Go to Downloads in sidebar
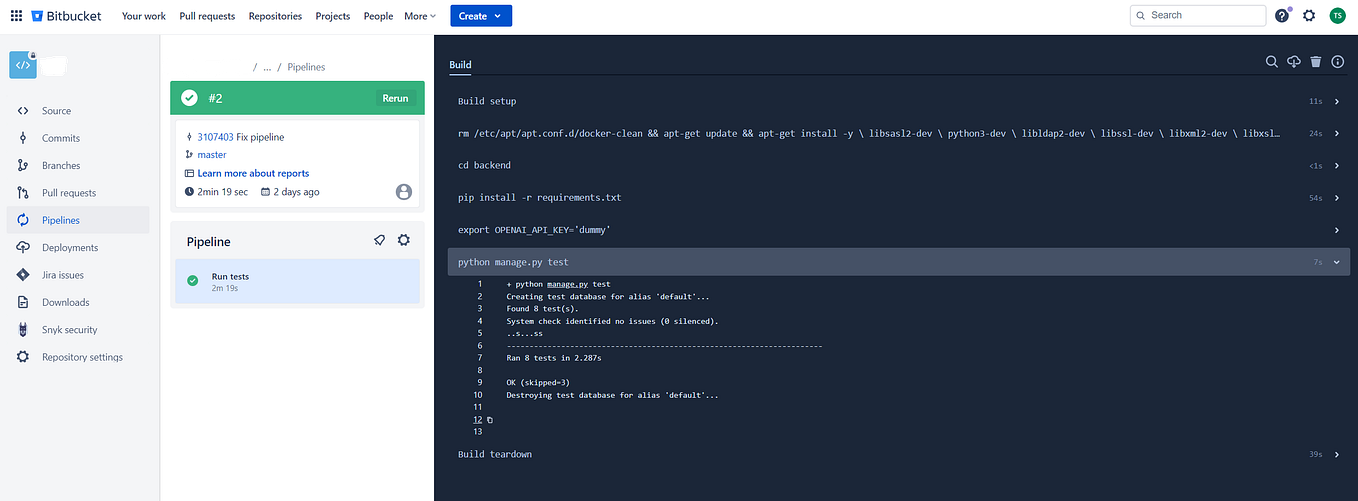 click(x=66, y=302)
